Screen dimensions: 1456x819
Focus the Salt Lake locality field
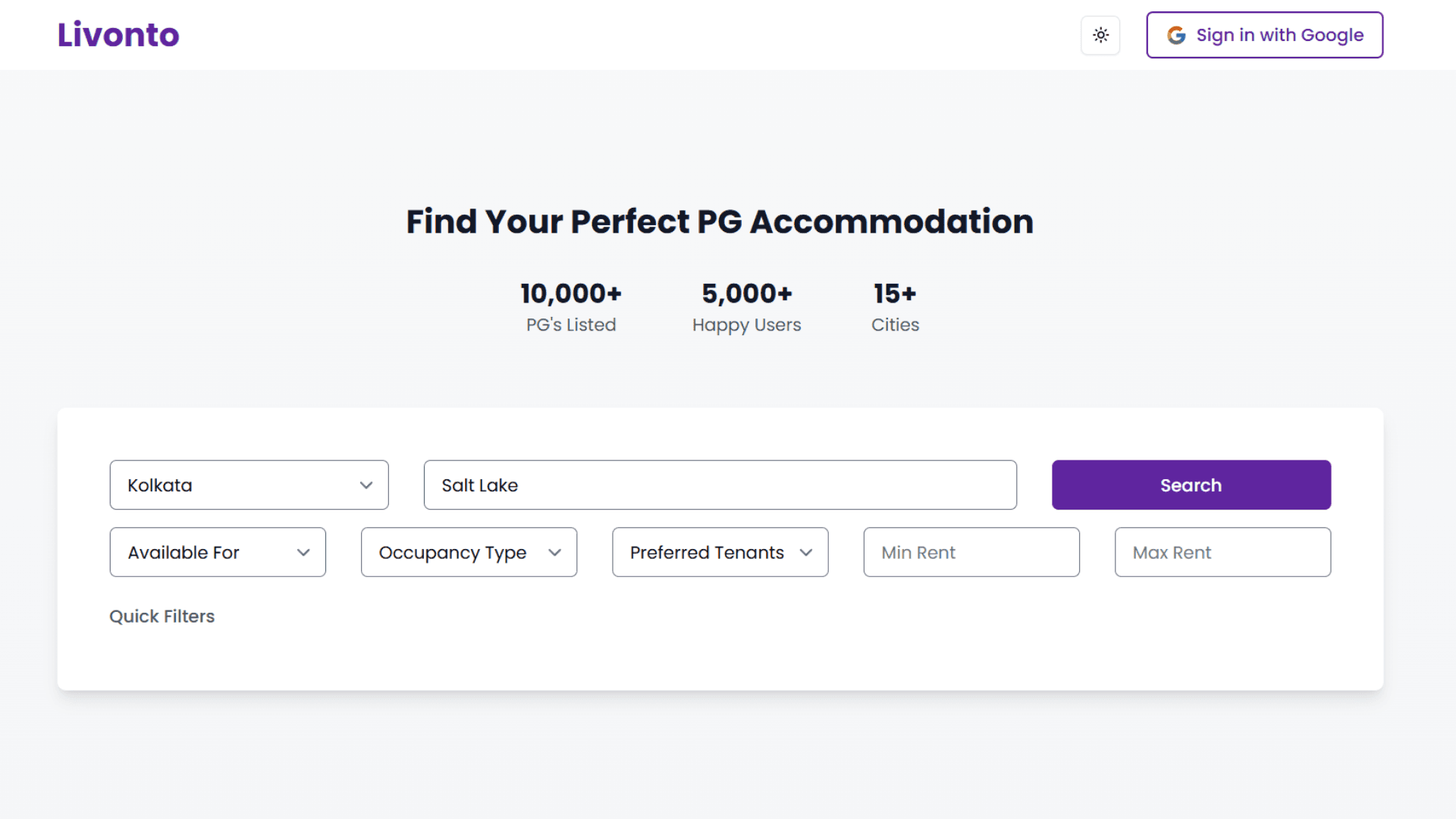pyautogui.click(x=720, y=485)
